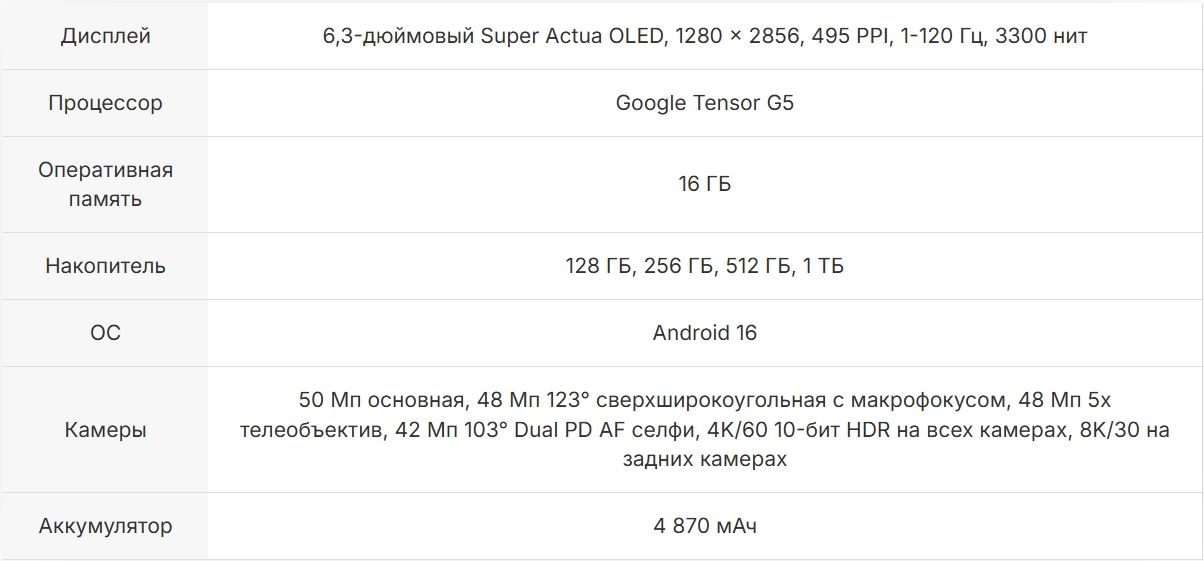Select the "Google Tensor G5" value

(x=704, y=103)
